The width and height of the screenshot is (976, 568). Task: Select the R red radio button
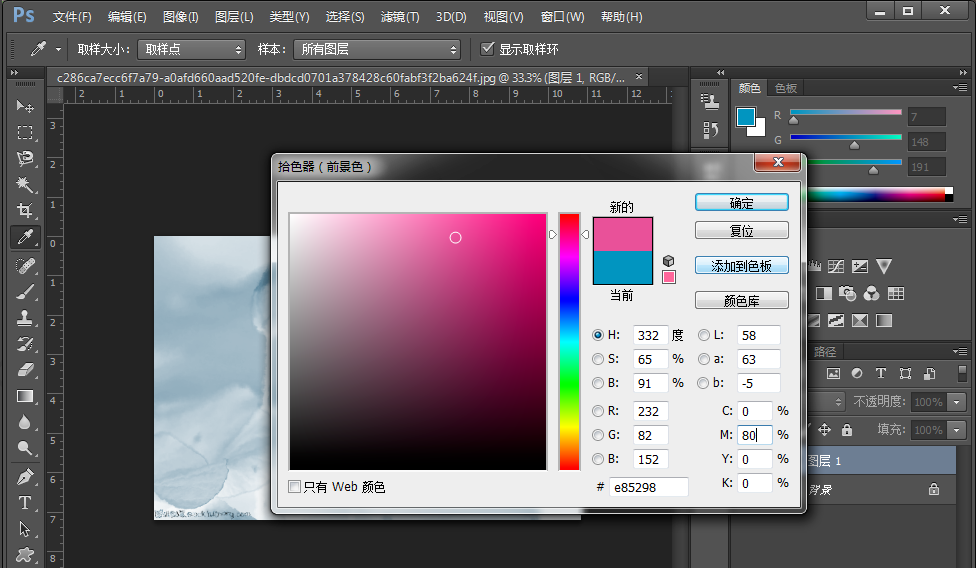(598, 411)
